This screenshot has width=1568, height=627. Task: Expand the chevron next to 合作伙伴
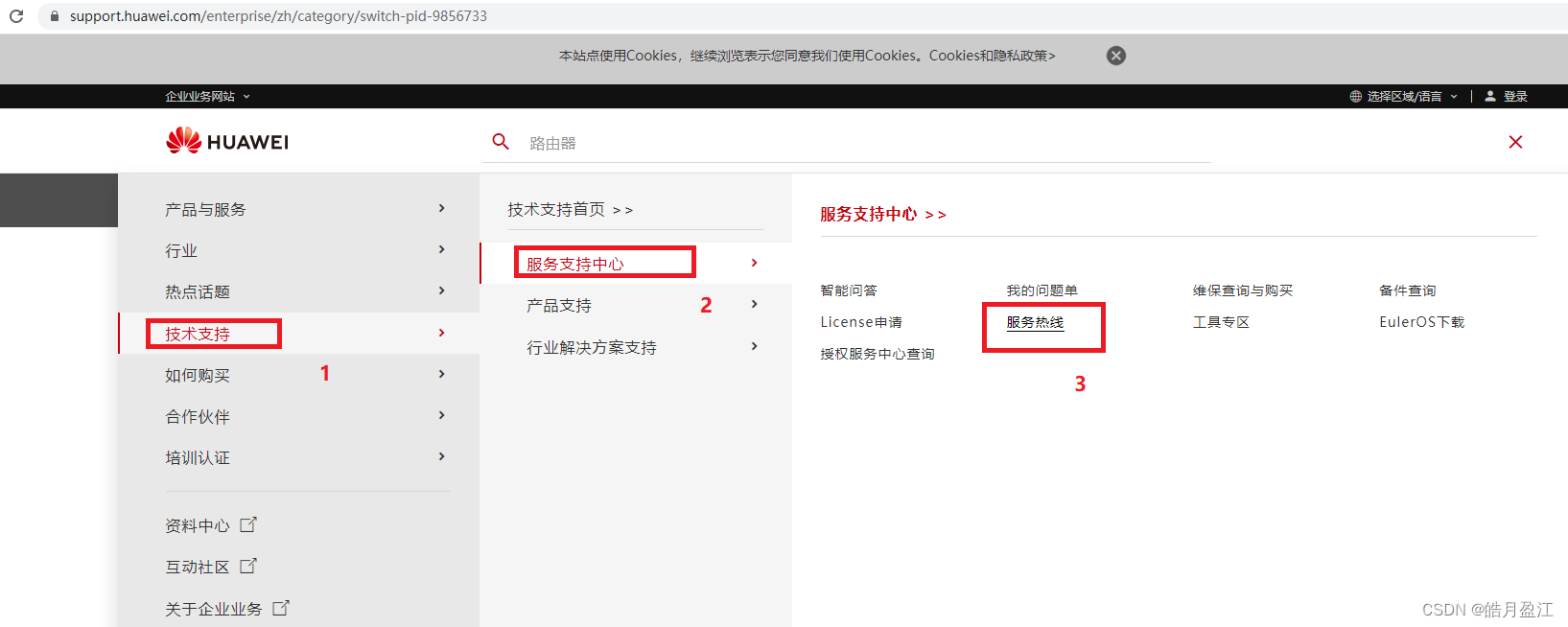coord(441,415)
